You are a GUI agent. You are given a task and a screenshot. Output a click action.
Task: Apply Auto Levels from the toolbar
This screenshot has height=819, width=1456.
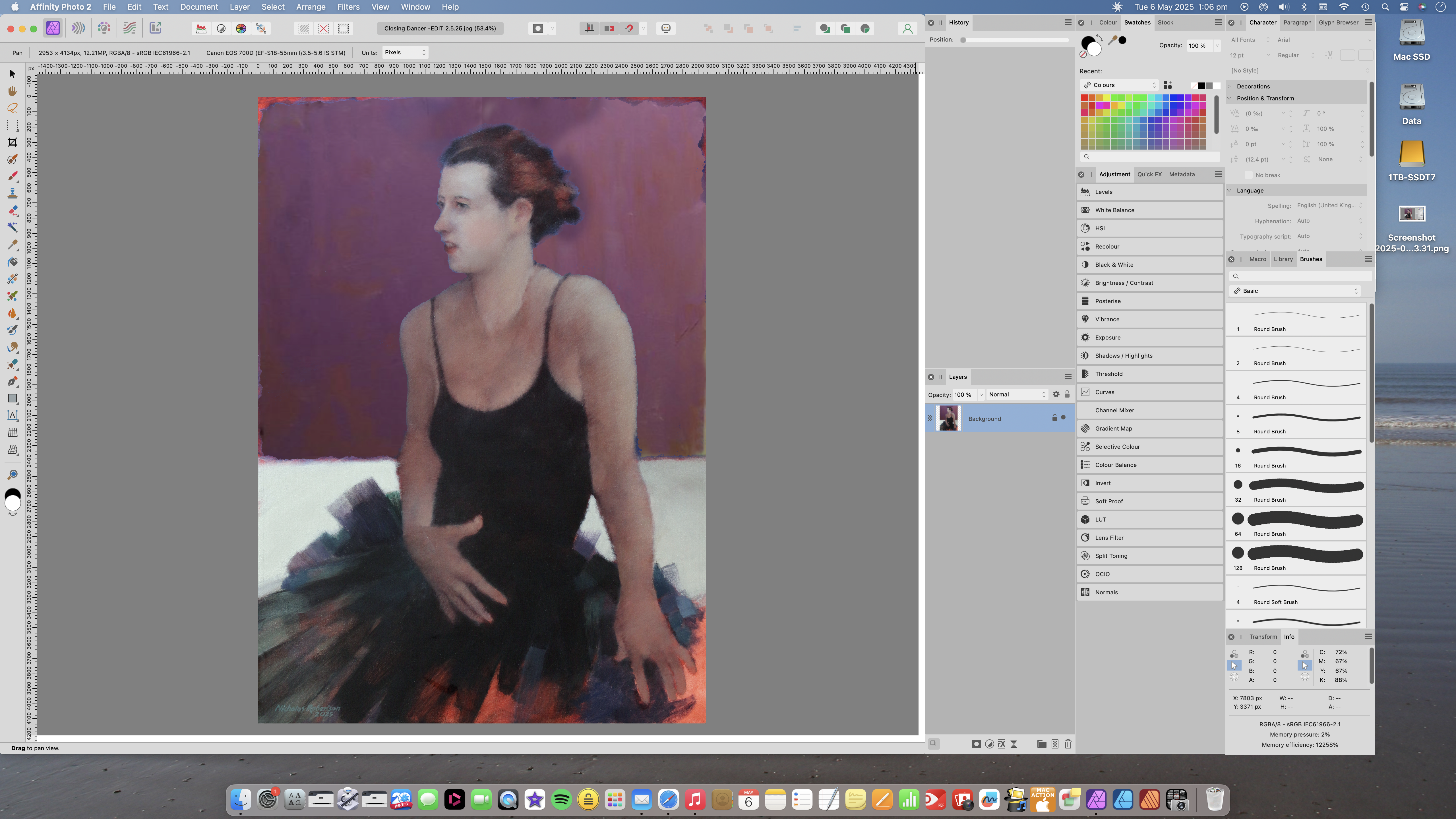[201, 28]
